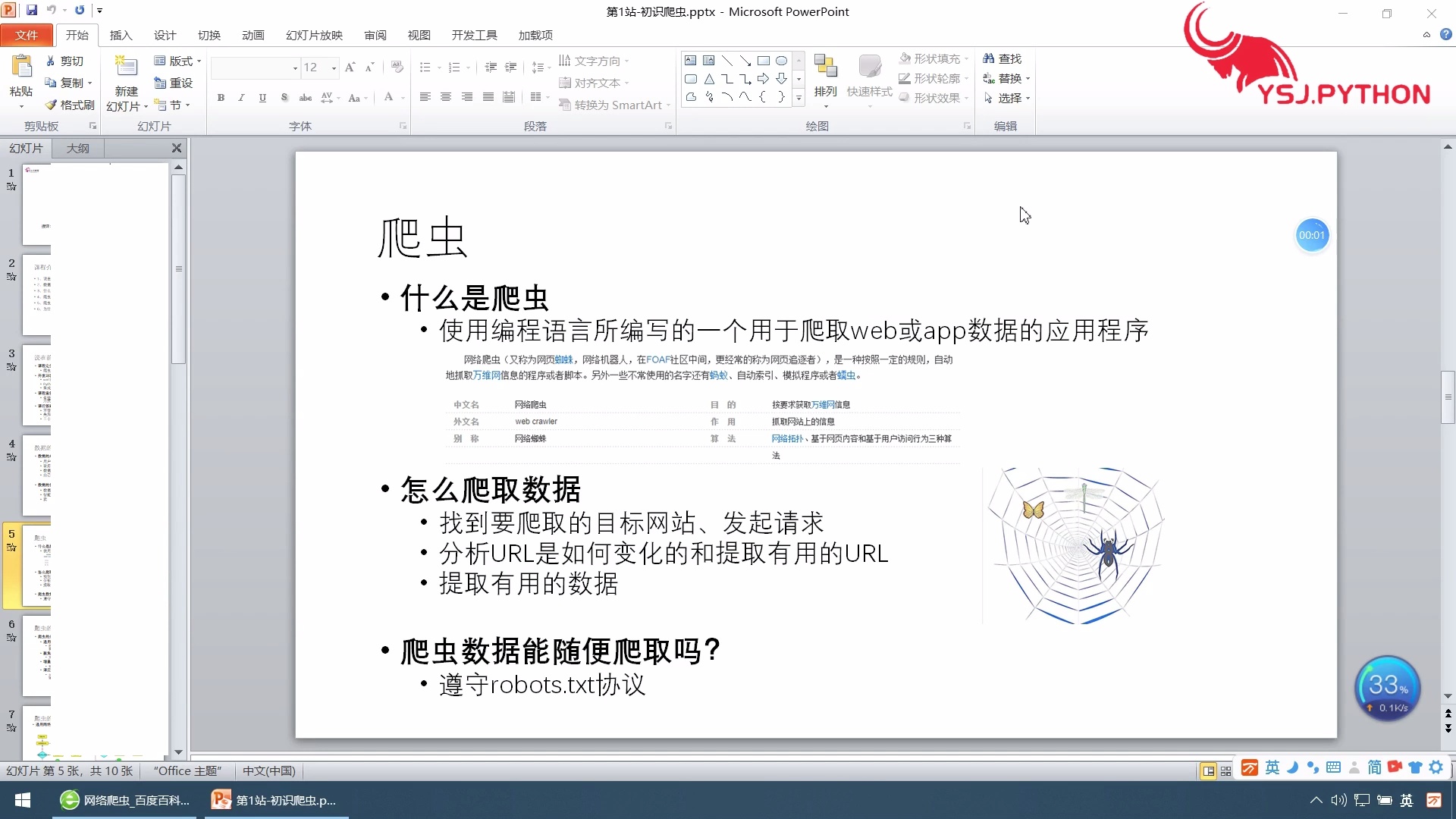1456x819 pixels.
Task: Click the 万维网 hyperlink in slide text
Action: 487,375
